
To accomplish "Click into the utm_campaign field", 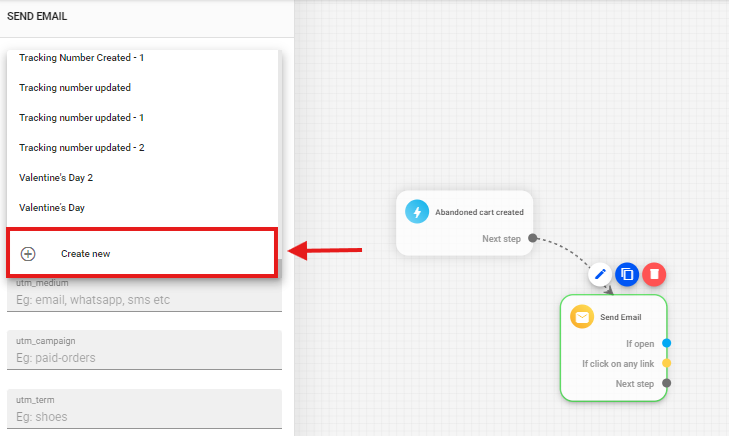I will [145, 357].
